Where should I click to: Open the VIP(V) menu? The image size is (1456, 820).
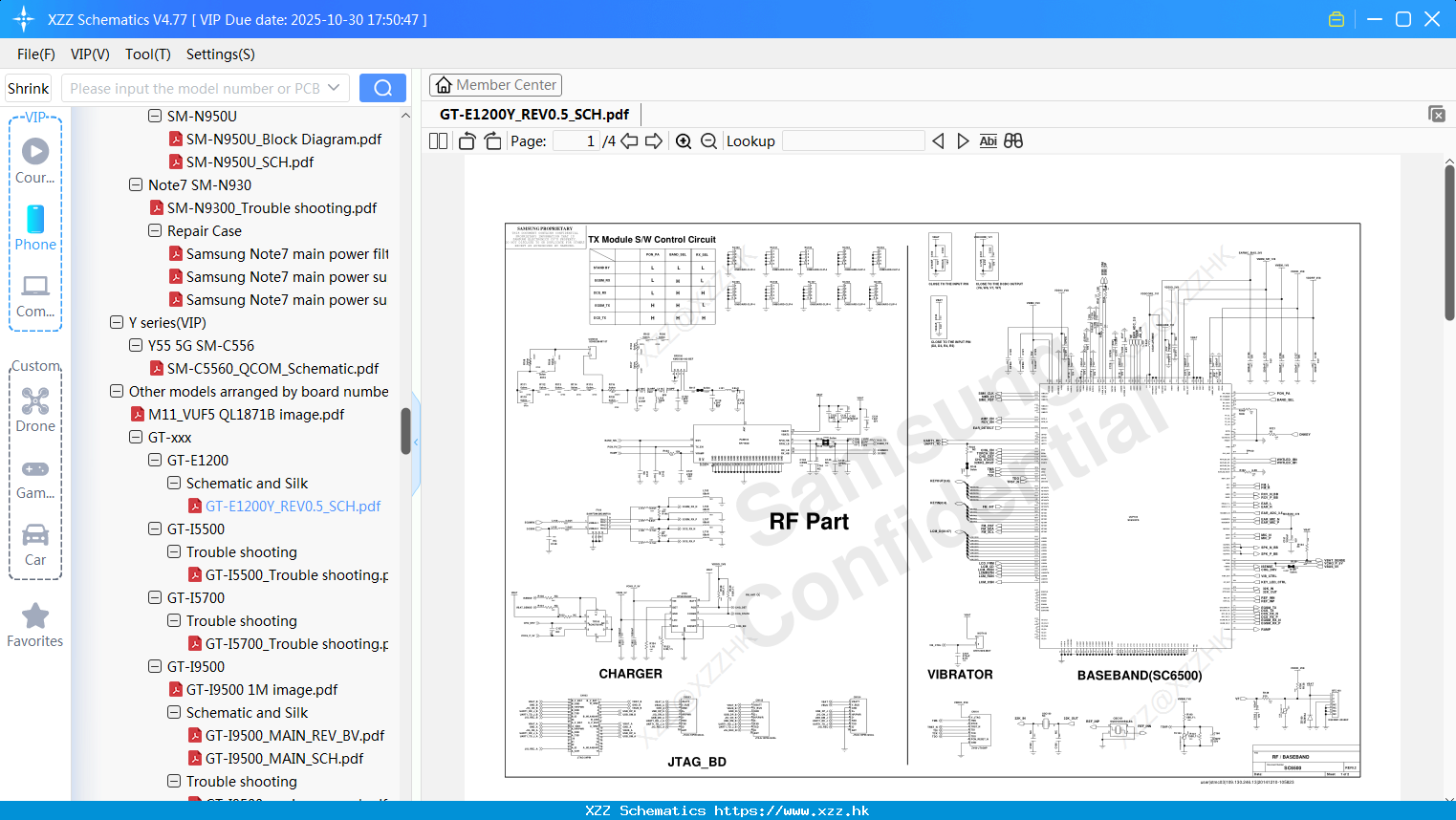coord(90,54)
